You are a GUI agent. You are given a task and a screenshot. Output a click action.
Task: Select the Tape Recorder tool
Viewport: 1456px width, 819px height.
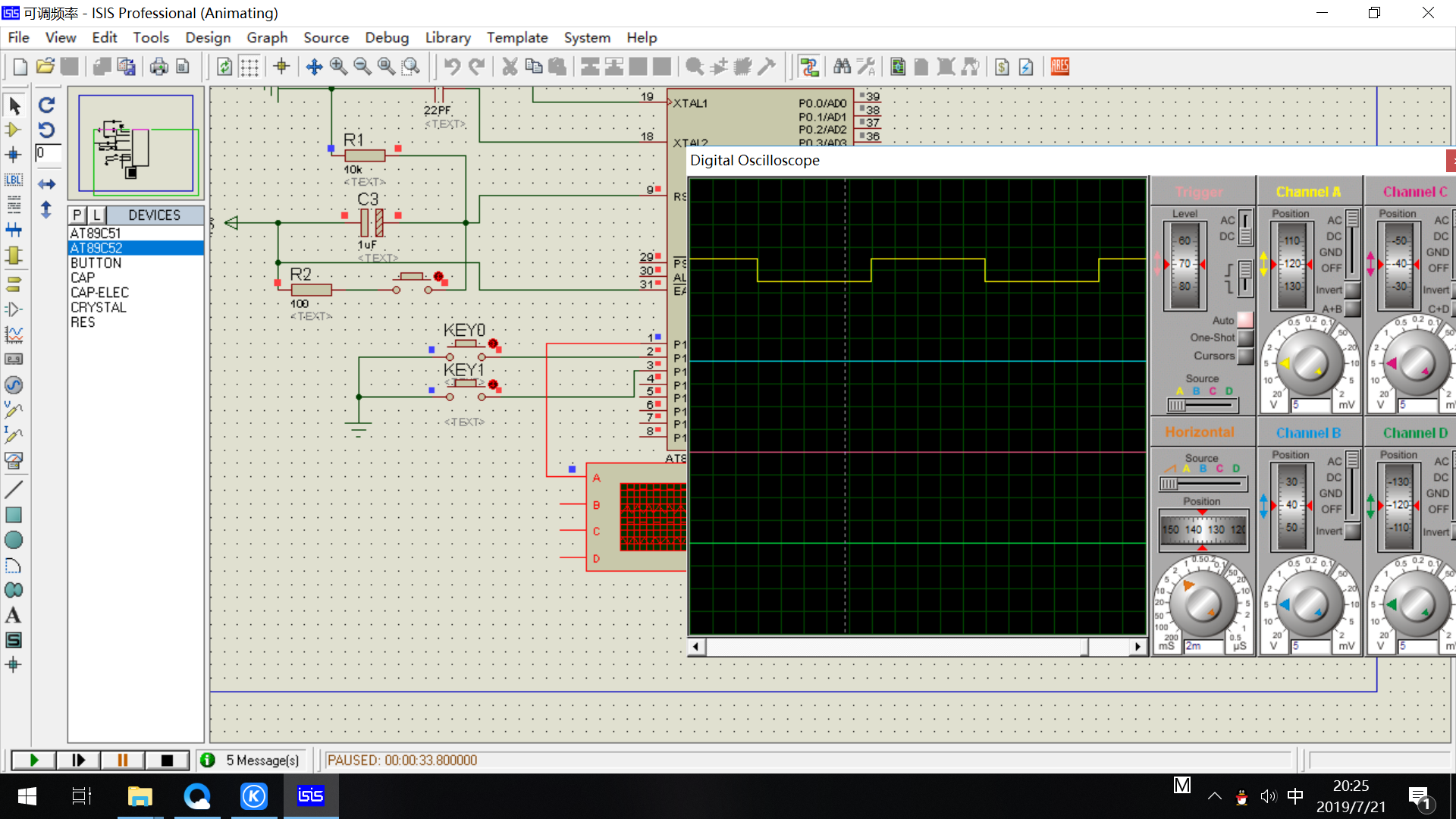tap(14, 359)
